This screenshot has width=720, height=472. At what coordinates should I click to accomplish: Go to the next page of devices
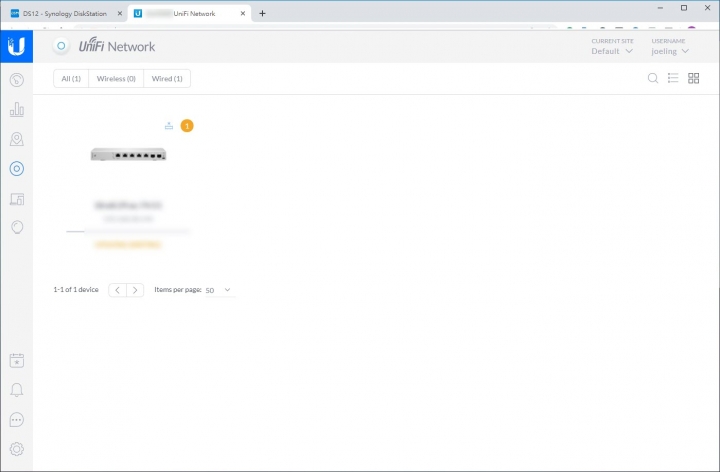(135, 290)
